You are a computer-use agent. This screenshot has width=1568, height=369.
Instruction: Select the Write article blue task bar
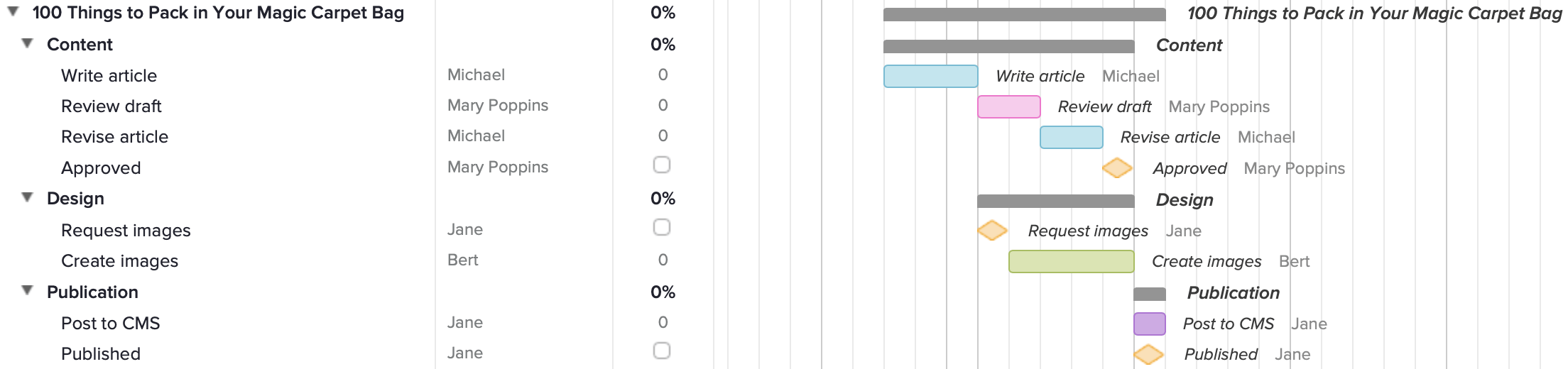click(x=930, y=76)
